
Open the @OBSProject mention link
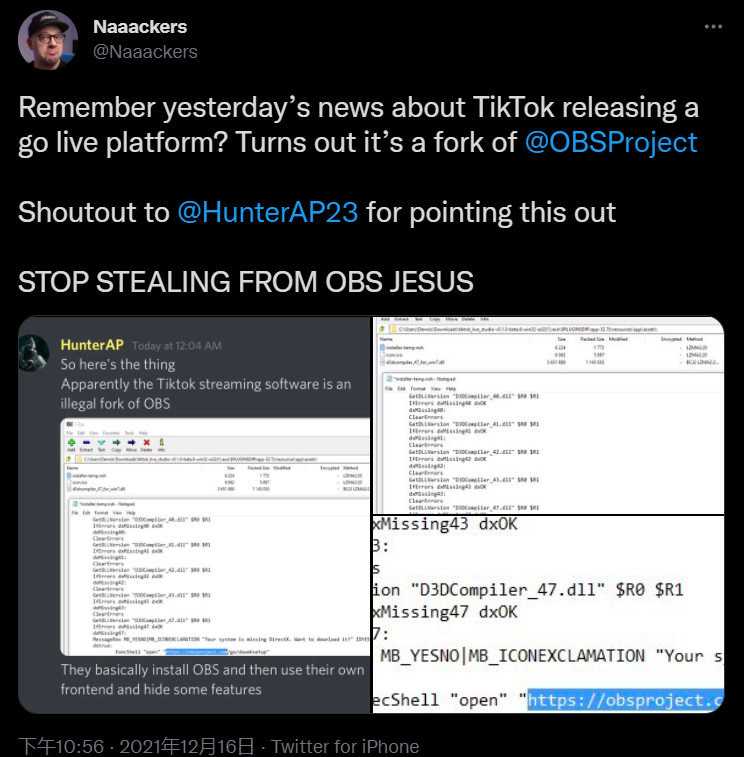611,141
